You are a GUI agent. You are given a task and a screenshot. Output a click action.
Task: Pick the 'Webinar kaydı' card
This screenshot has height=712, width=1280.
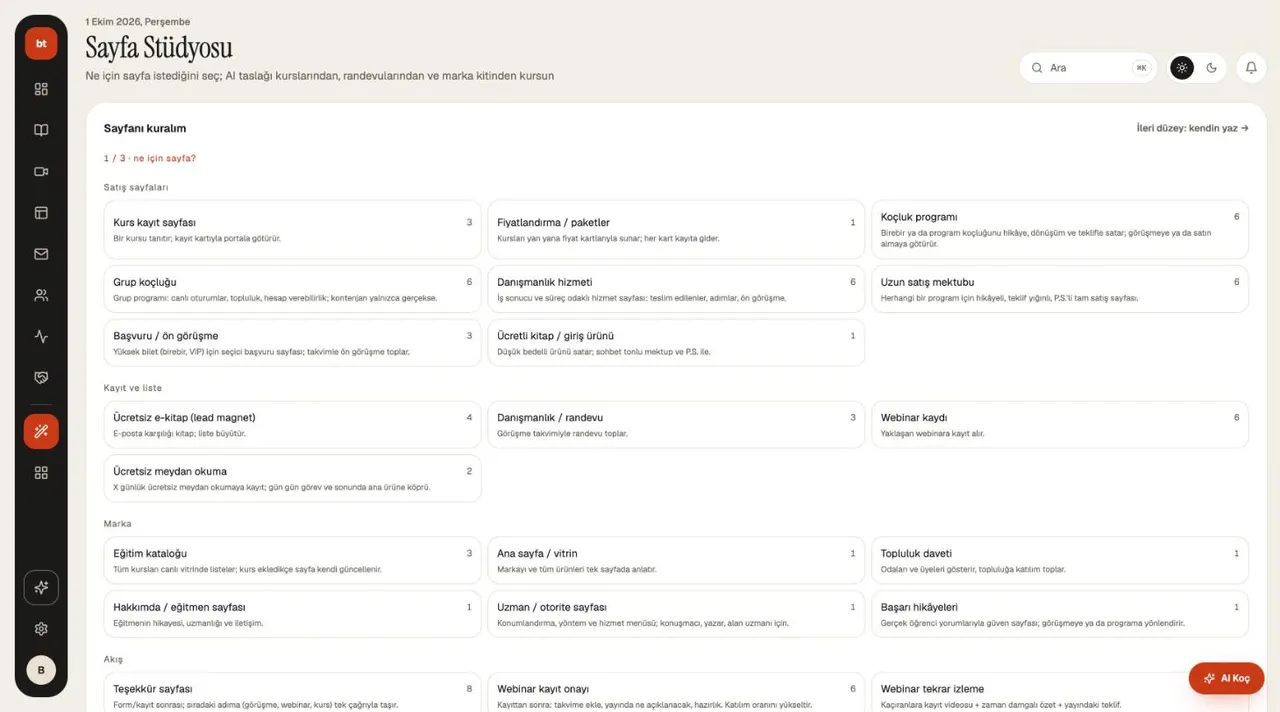click(x=1060, y=425)
